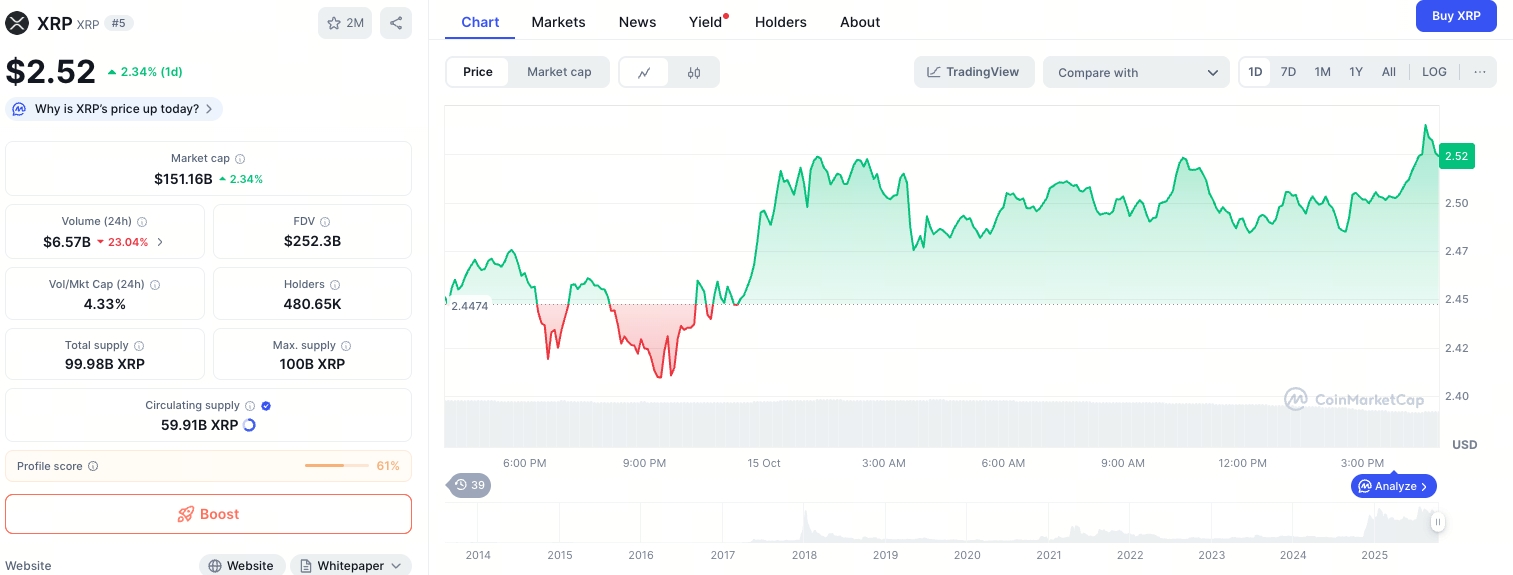Select the 7D time range
Screen dimensions: 1513x575
1288,72
